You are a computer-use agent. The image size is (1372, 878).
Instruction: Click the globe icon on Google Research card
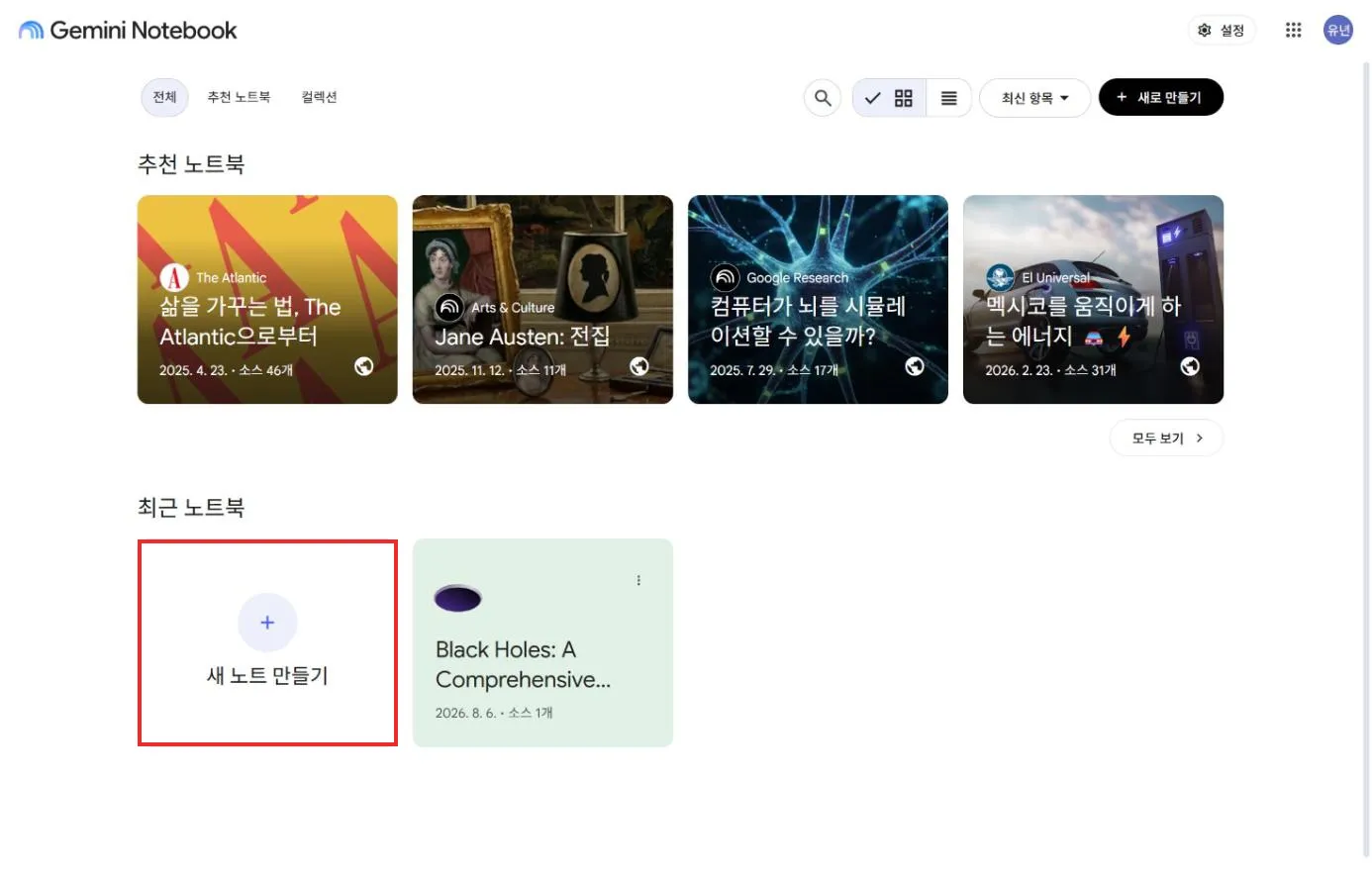pyautogui.click(x=915, y=366)
